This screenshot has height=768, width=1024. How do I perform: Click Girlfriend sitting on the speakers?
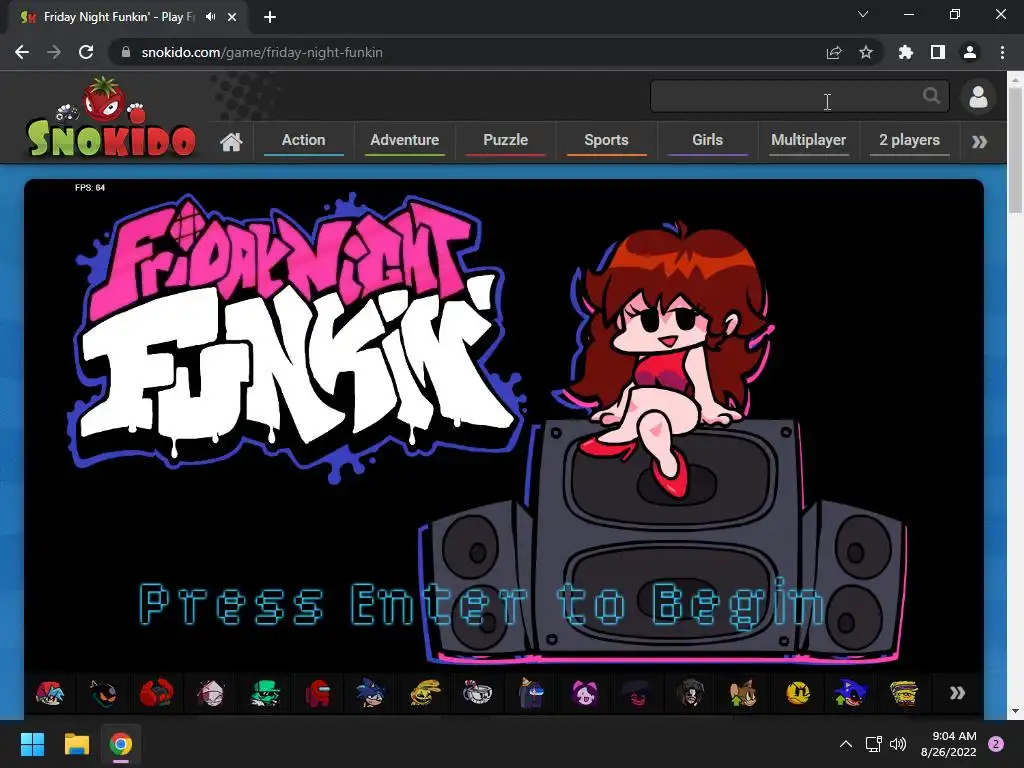pyautogui.click(x=666, y=359)
